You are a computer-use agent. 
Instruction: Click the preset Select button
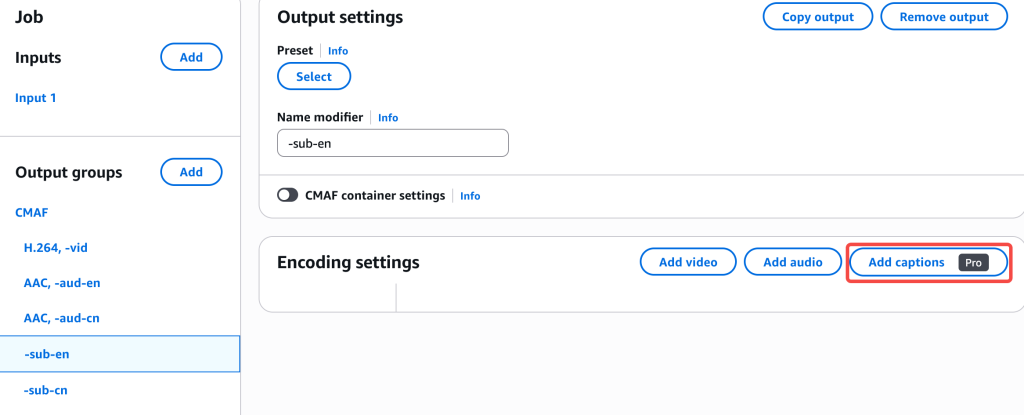[314, 76]
